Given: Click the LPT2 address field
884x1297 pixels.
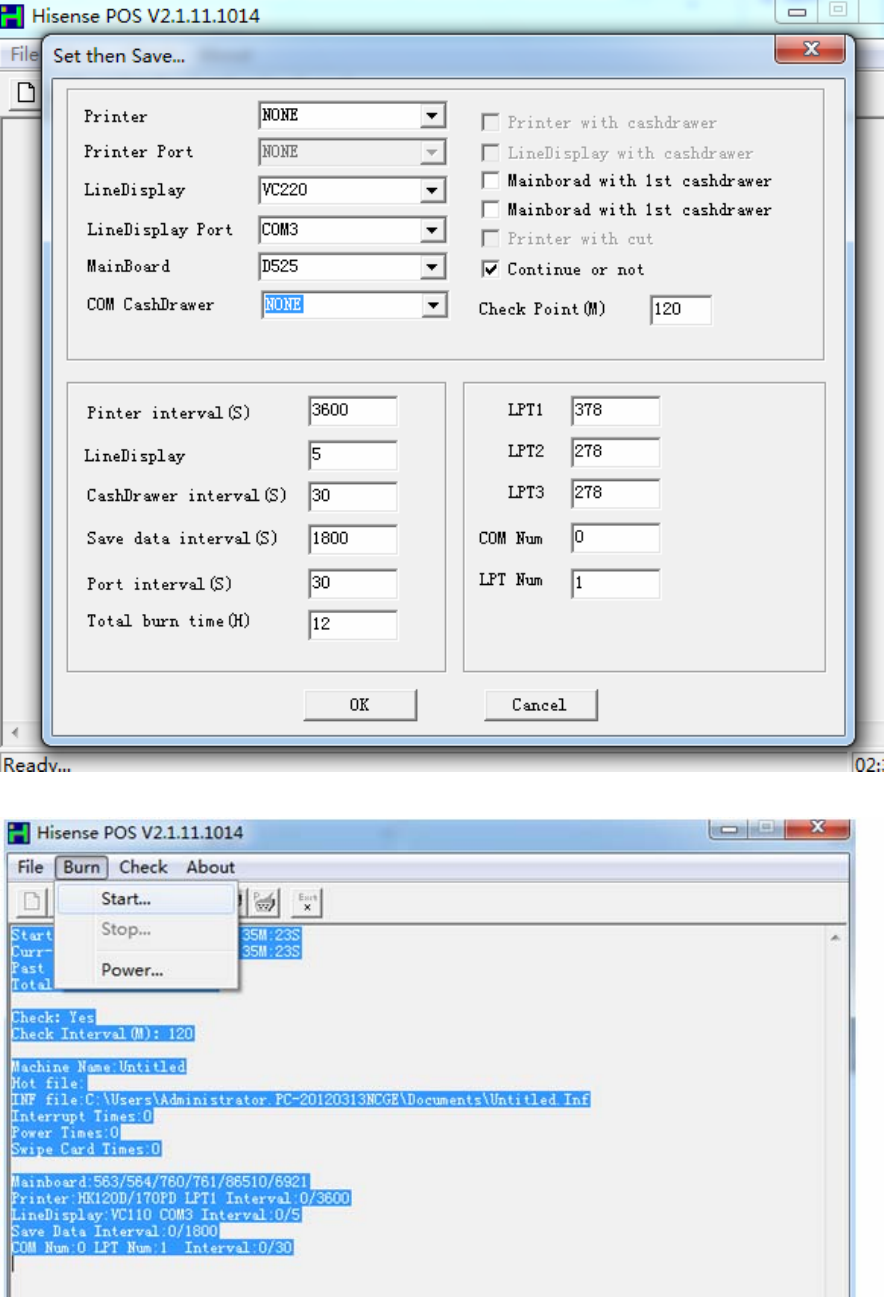Looking at the screenshot, I should (616, 452).
